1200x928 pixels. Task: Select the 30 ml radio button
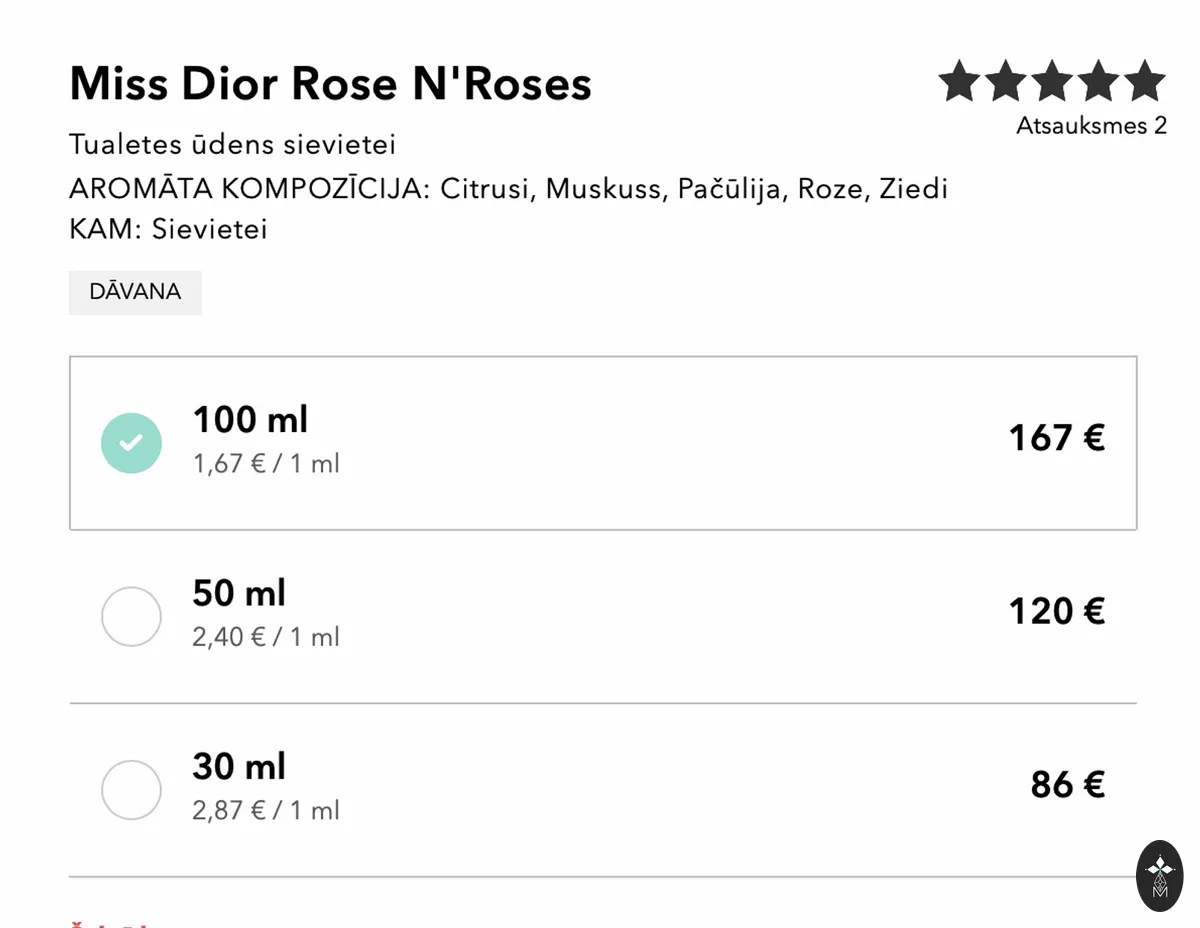click(131, 790)
